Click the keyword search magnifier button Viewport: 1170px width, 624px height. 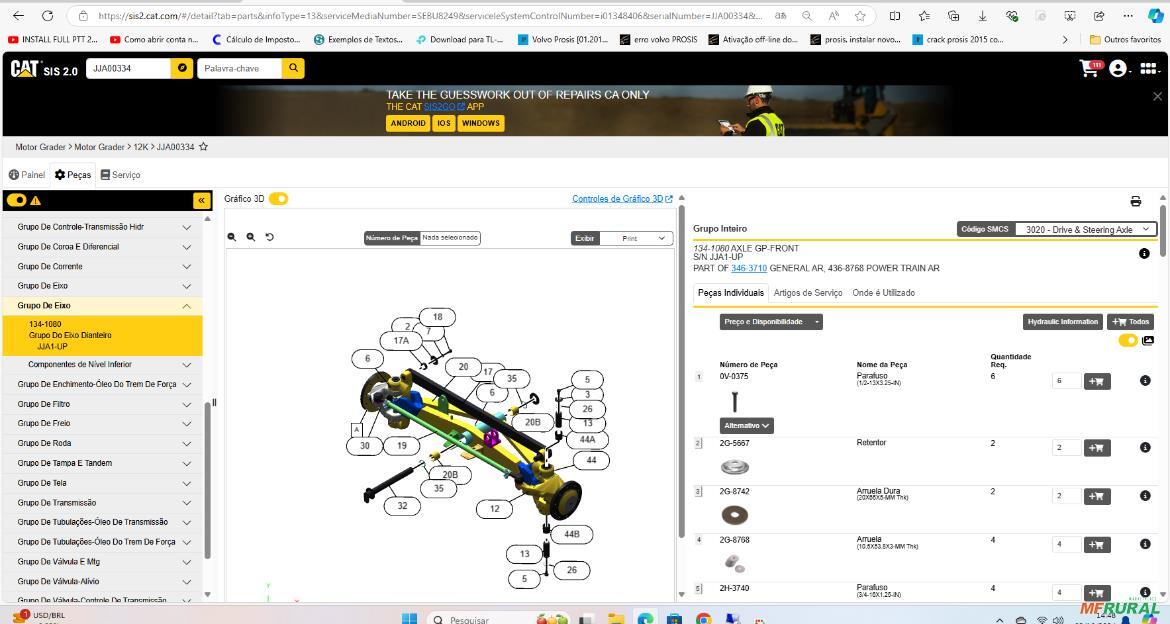[x=293, y=68]
